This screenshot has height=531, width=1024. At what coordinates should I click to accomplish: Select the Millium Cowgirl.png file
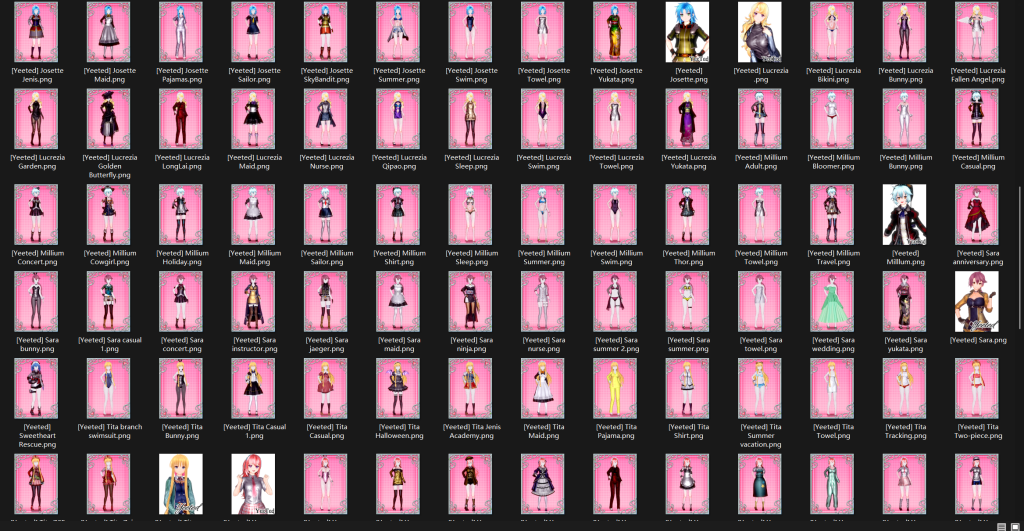109,215
